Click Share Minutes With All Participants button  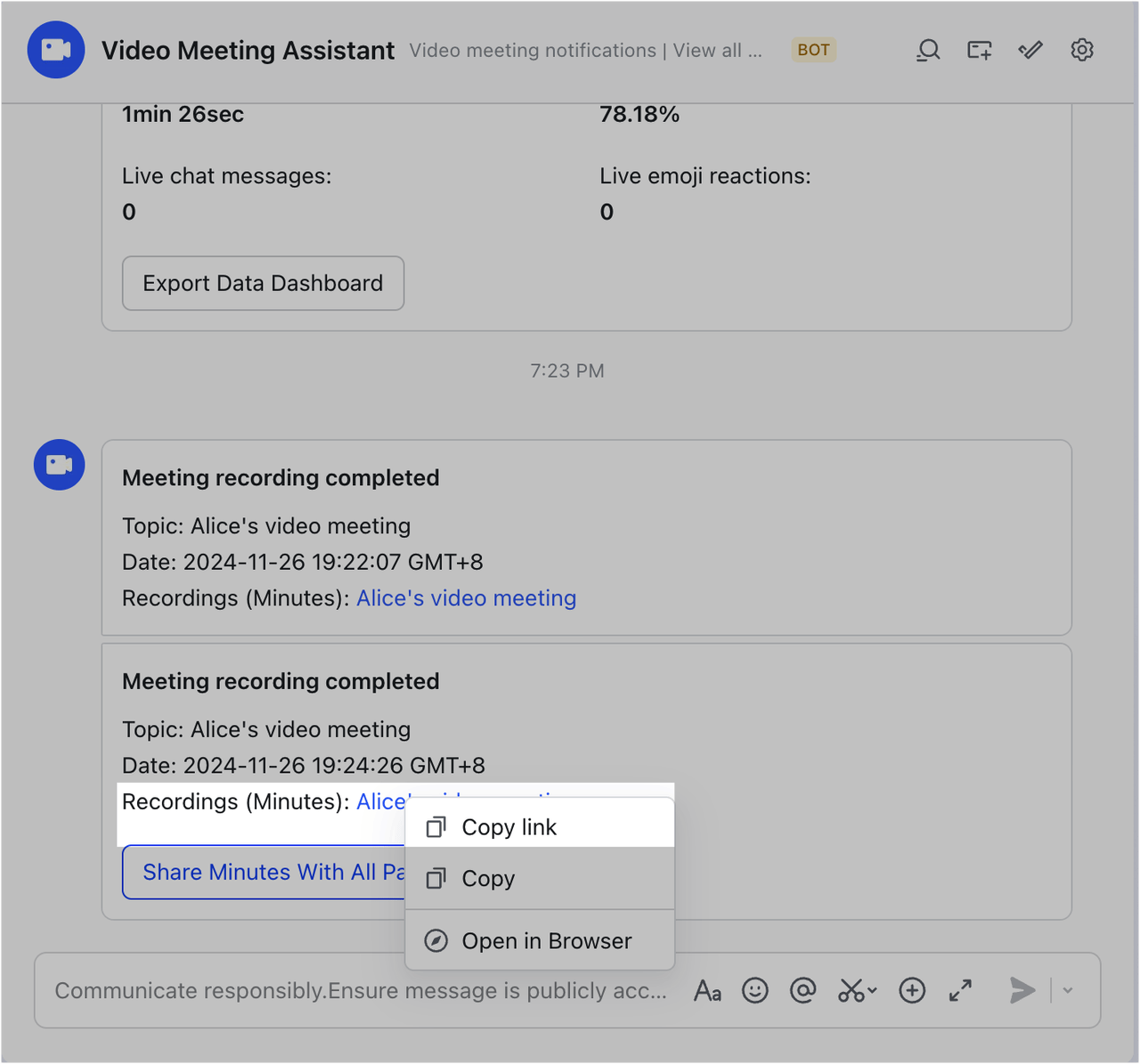(x=264, y=872)
